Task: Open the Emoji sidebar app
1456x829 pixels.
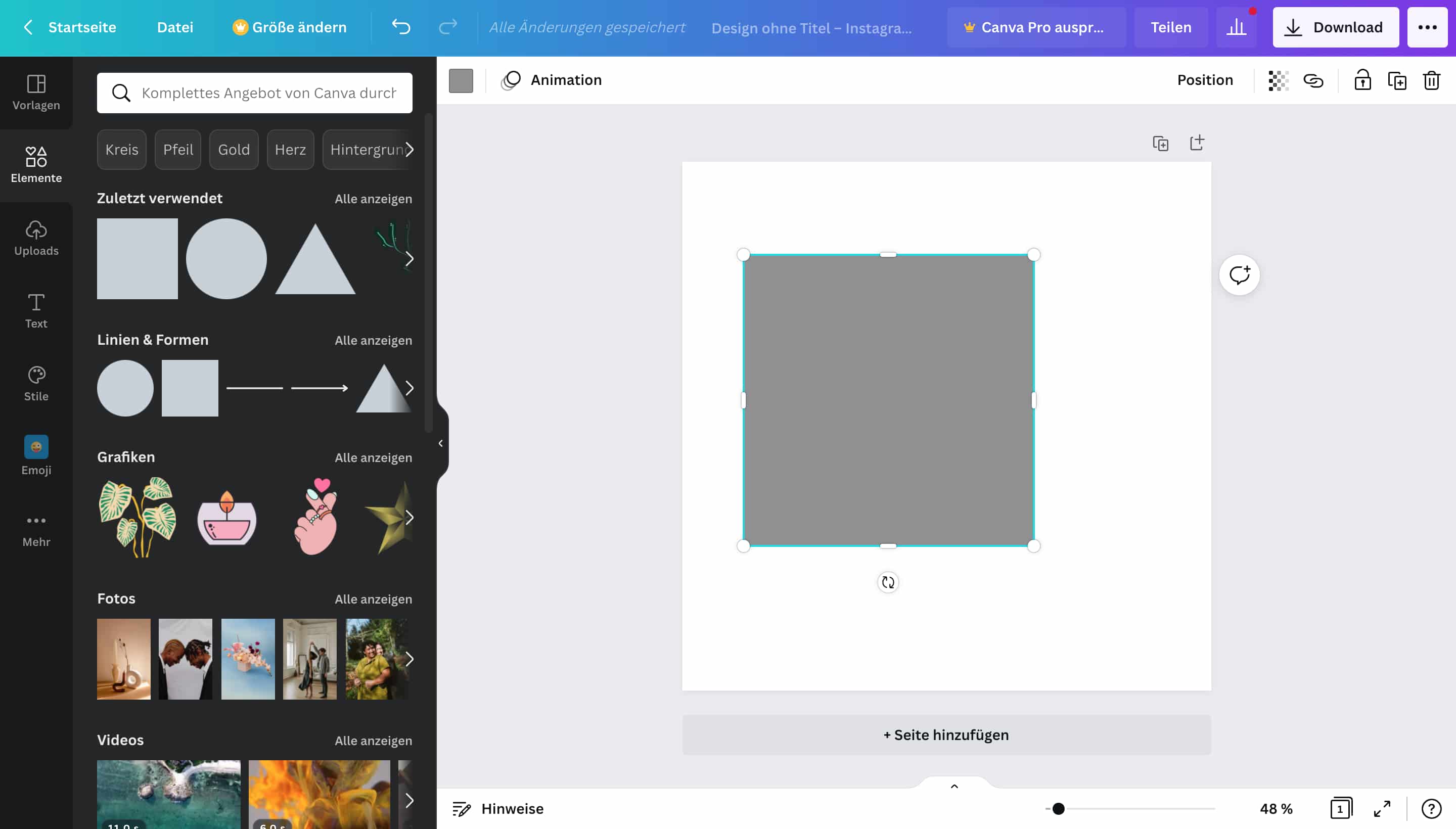Action: tap(36, 456)
